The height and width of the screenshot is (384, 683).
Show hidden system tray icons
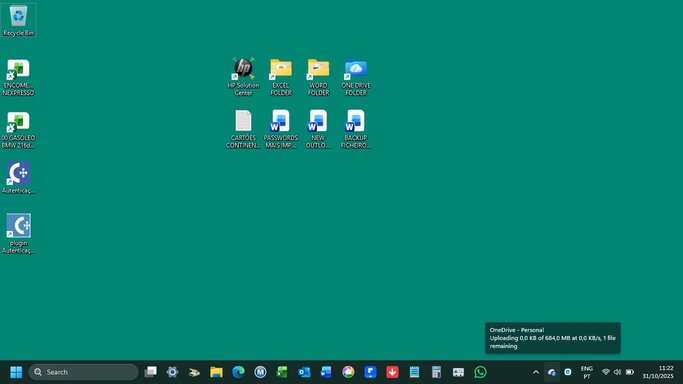[536, 372]
